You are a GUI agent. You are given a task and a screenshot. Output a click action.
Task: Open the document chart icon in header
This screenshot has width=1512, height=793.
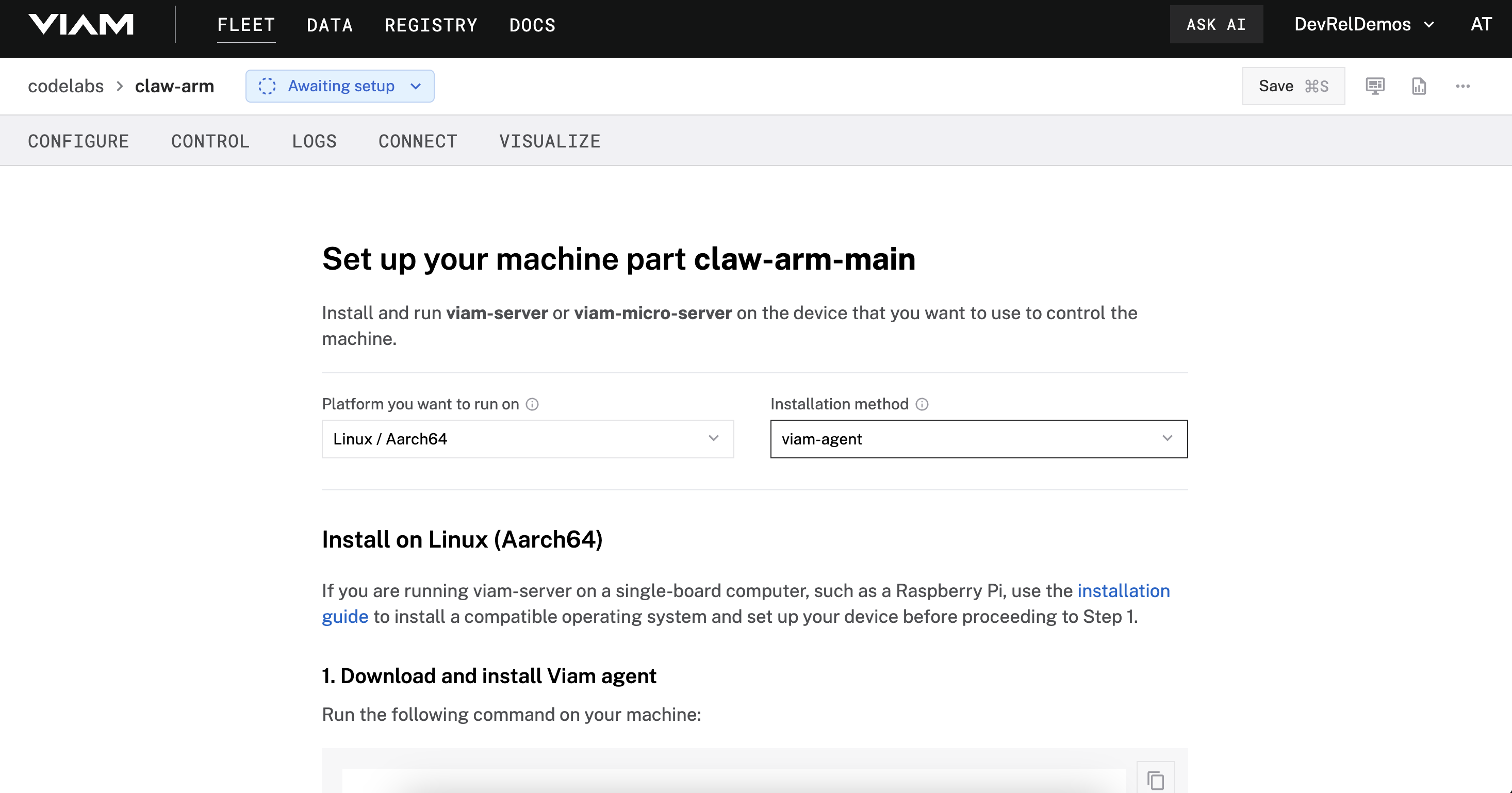coord(1419,86)
